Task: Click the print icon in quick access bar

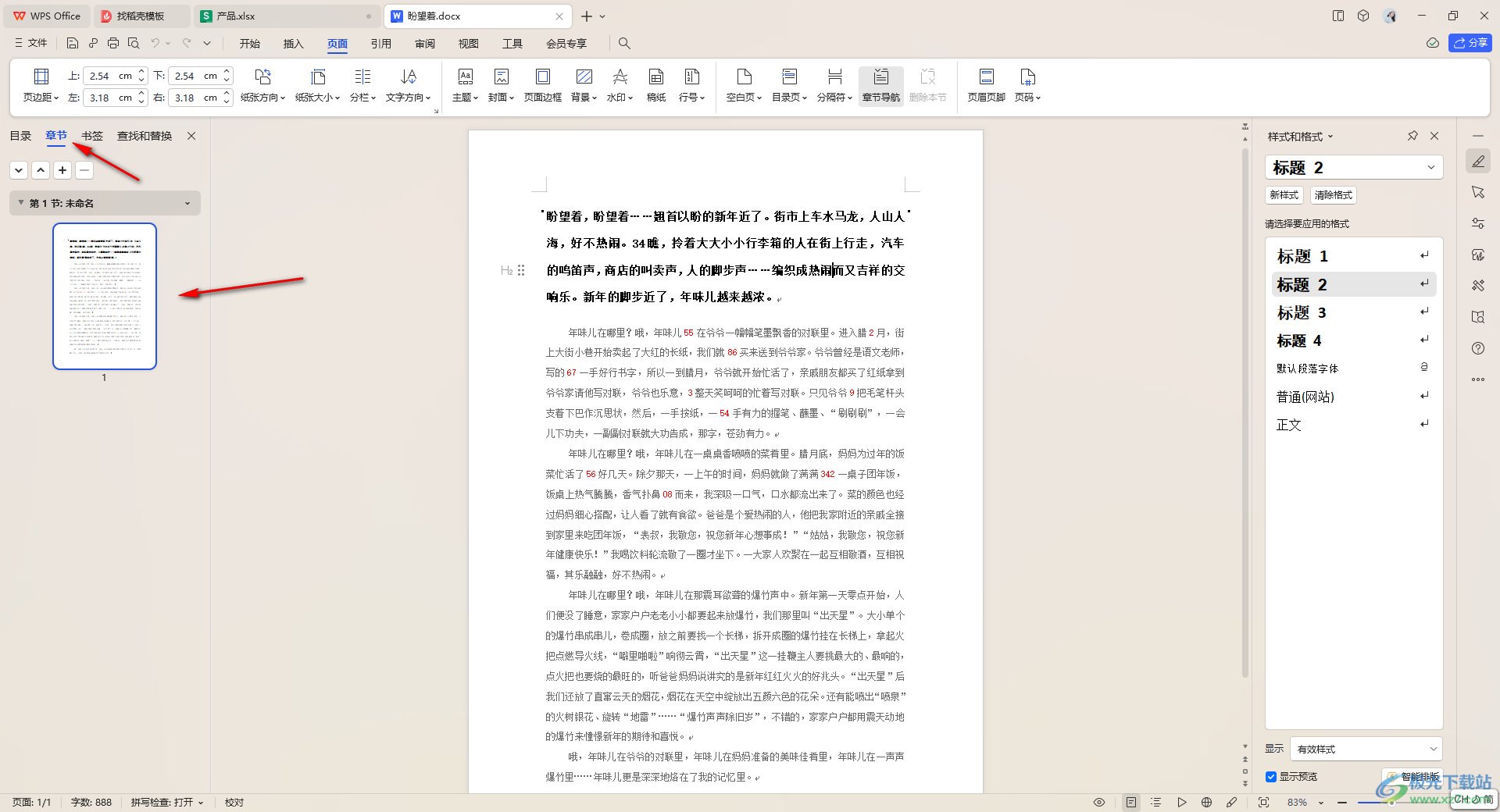Action: click(x=113, y=44)
